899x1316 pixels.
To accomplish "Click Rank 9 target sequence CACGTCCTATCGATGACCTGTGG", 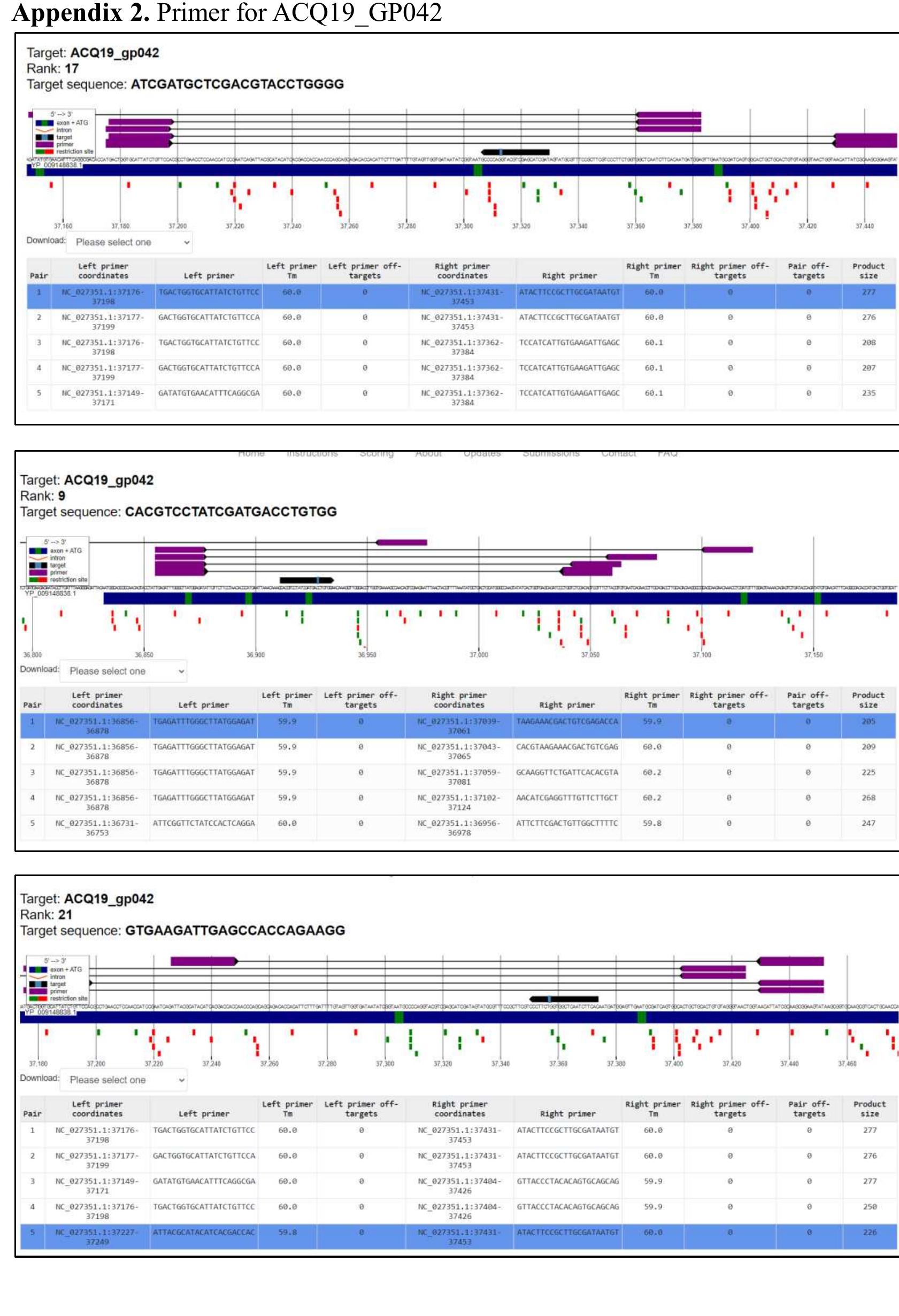I will pos(230,512).
